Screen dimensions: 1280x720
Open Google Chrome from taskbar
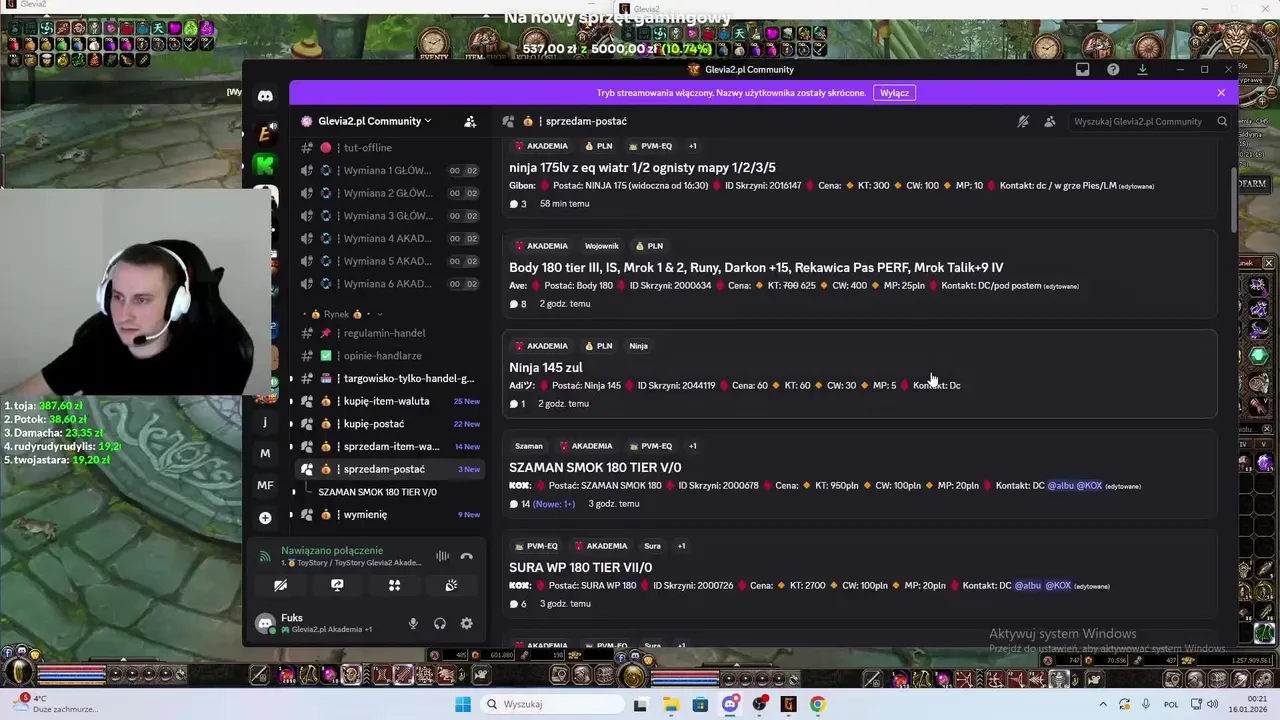(818, 704)
